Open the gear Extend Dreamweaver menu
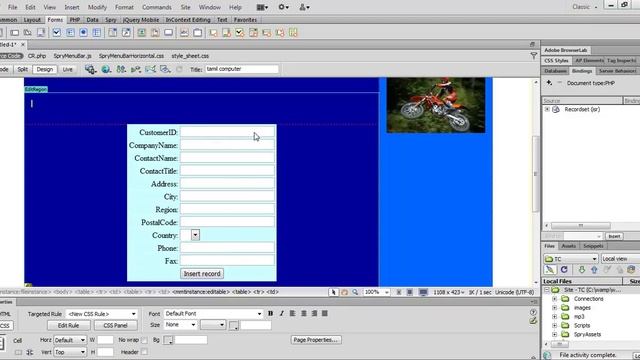 click(283, 7)
